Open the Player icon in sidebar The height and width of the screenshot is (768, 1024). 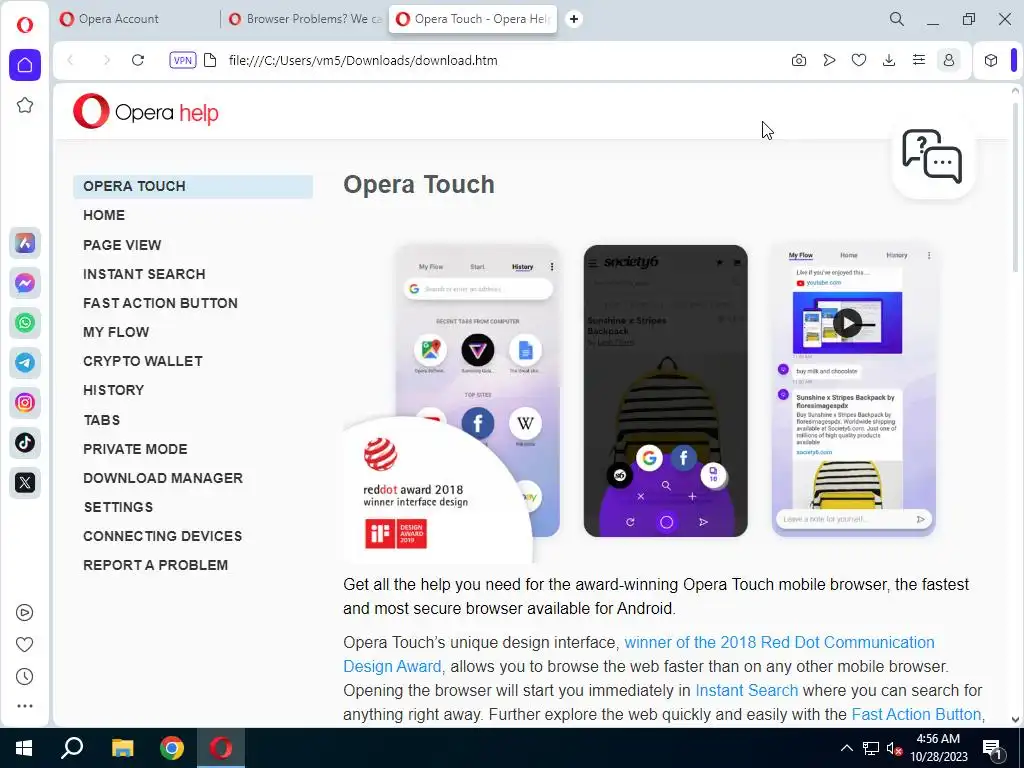(25, 613)
